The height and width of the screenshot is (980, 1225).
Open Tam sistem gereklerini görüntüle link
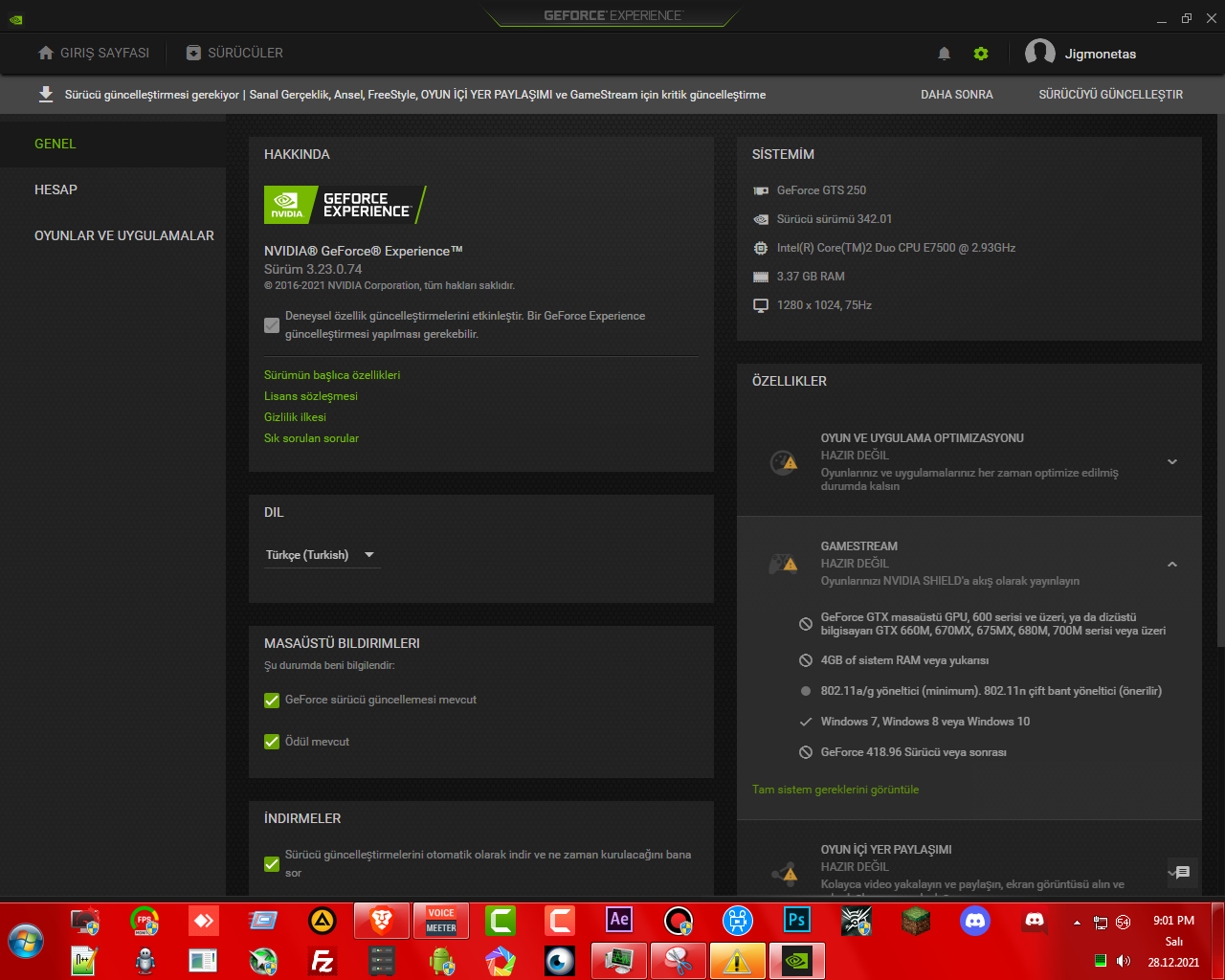[x=835, y=790]
